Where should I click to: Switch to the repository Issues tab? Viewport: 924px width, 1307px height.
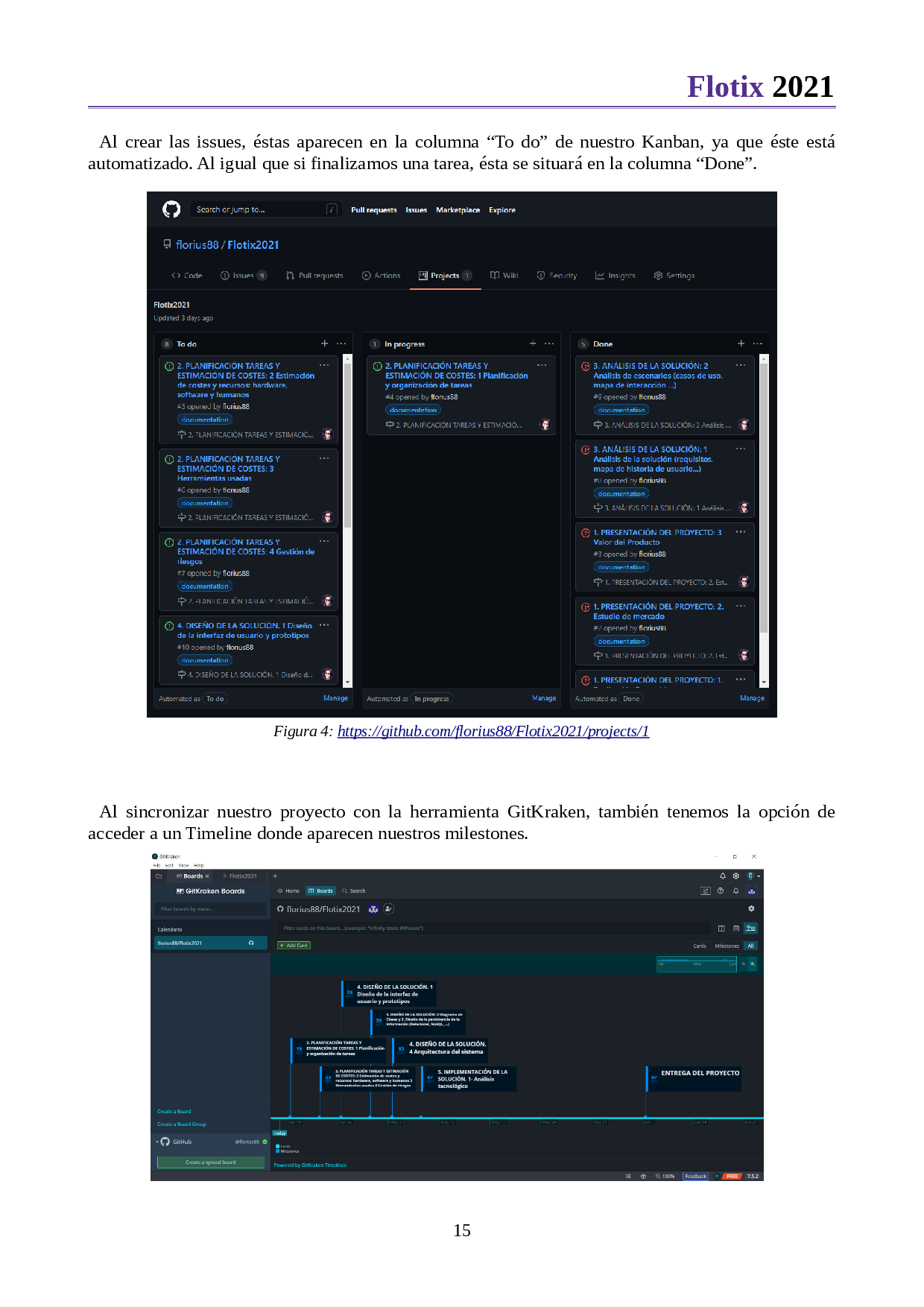[244, 276]
